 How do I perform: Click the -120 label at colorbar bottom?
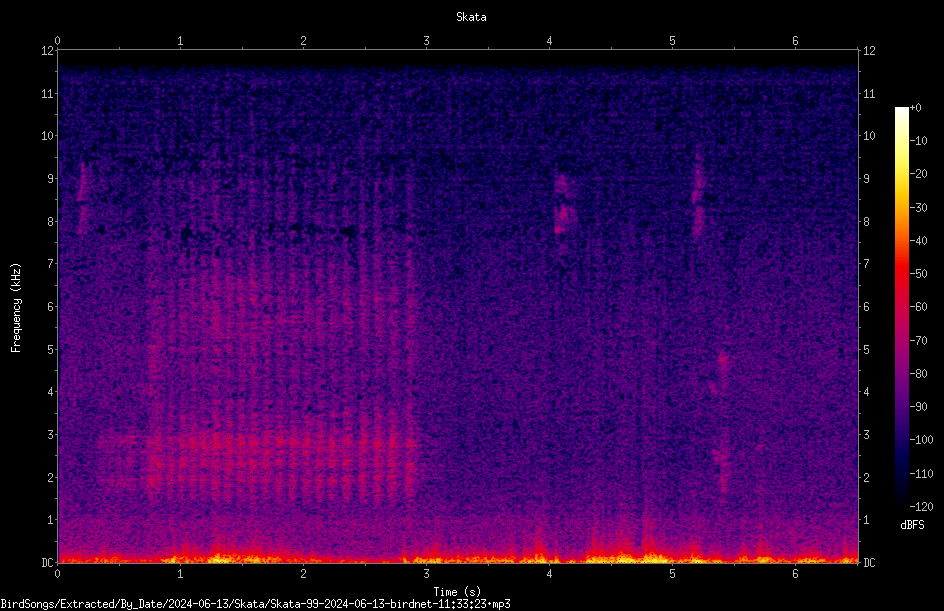point(921,506)
